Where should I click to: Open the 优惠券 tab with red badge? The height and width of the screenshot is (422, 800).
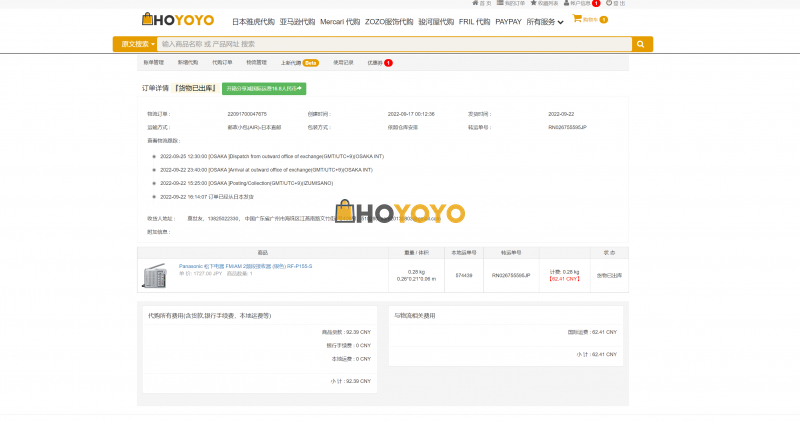[380, 63]
